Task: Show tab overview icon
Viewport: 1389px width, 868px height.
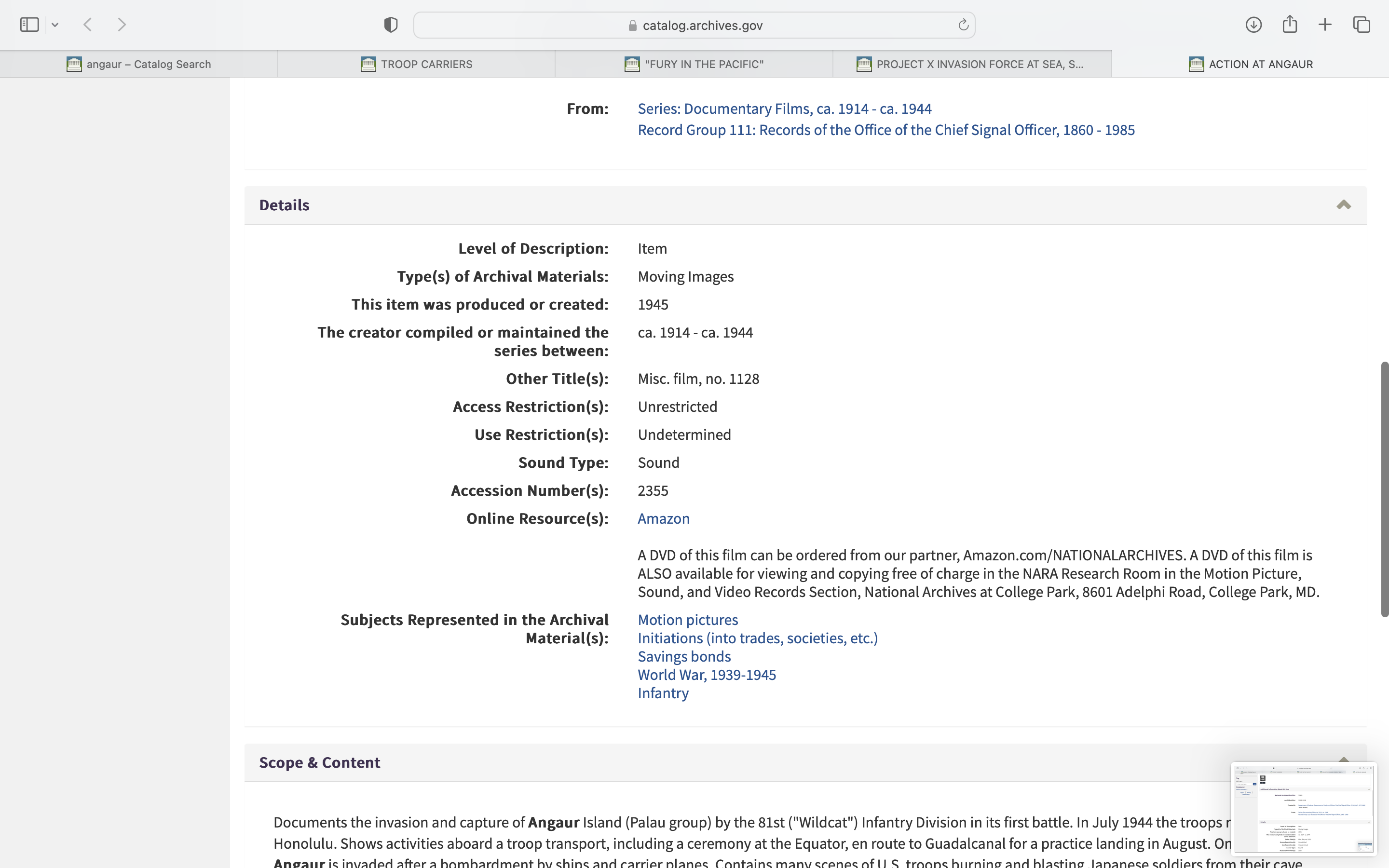Action: coord(1362,25)
